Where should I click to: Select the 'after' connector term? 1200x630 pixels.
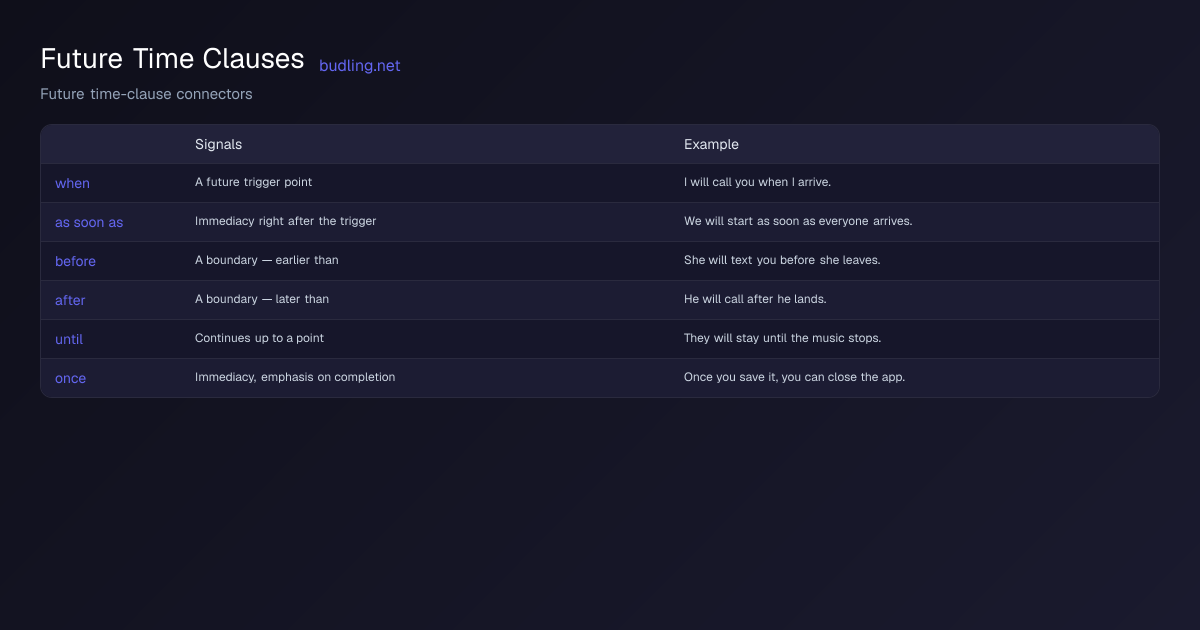(70, 300)
